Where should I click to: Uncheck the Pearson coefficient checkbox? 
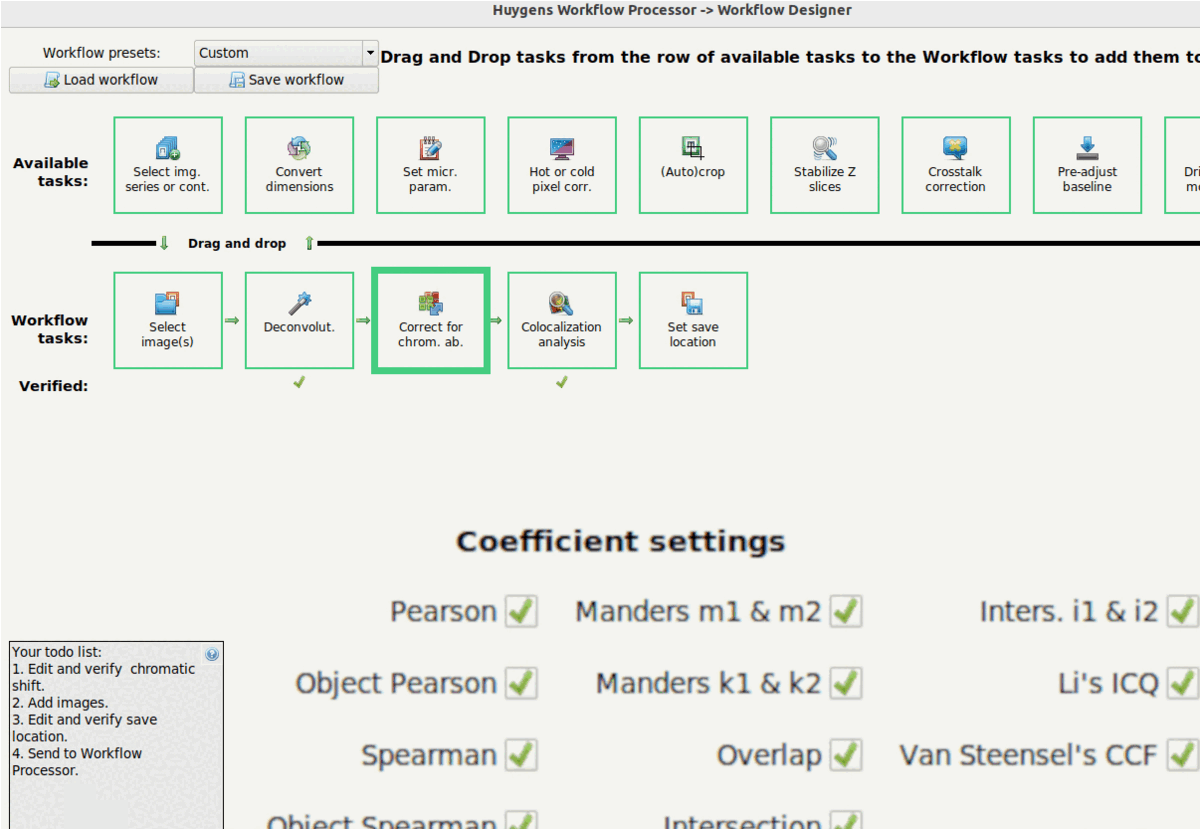pyautogui.click(x=521, y=611)
